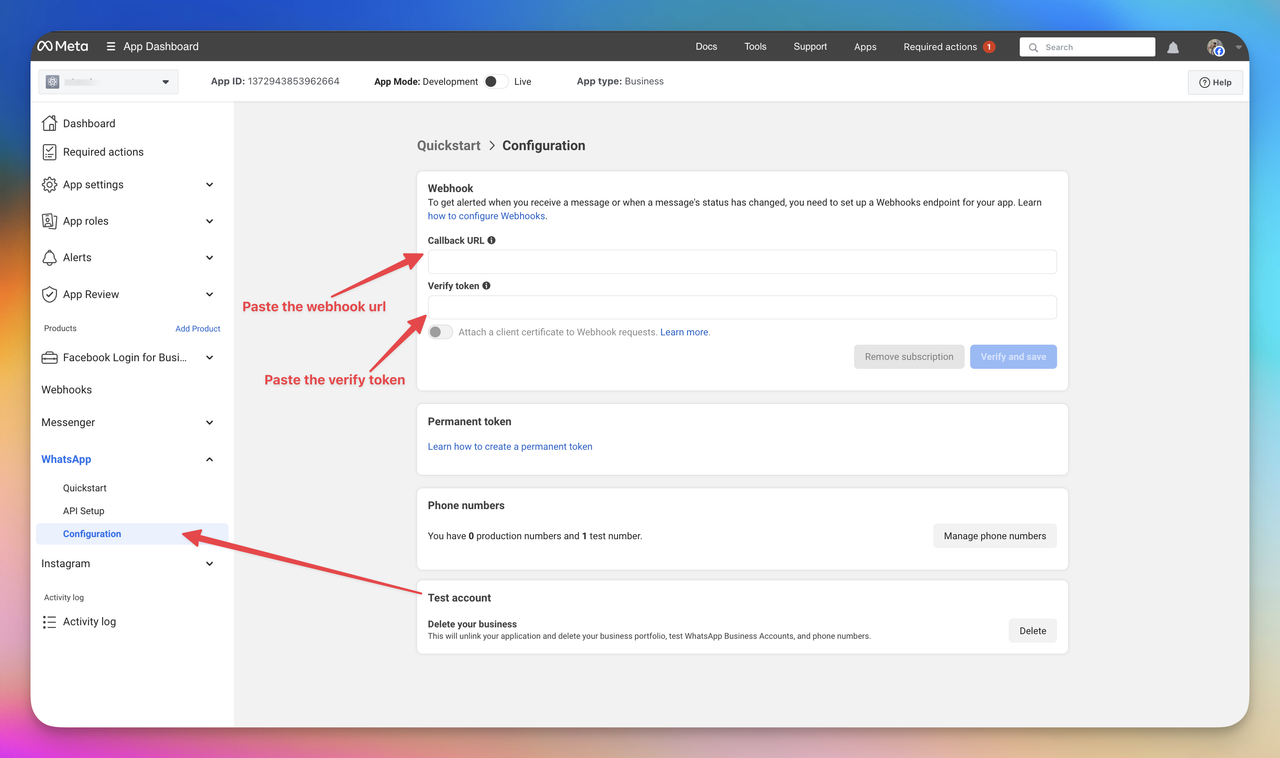Click the app selector gear icon
This screenshot has height=758, width=1280.
(53, 82)
